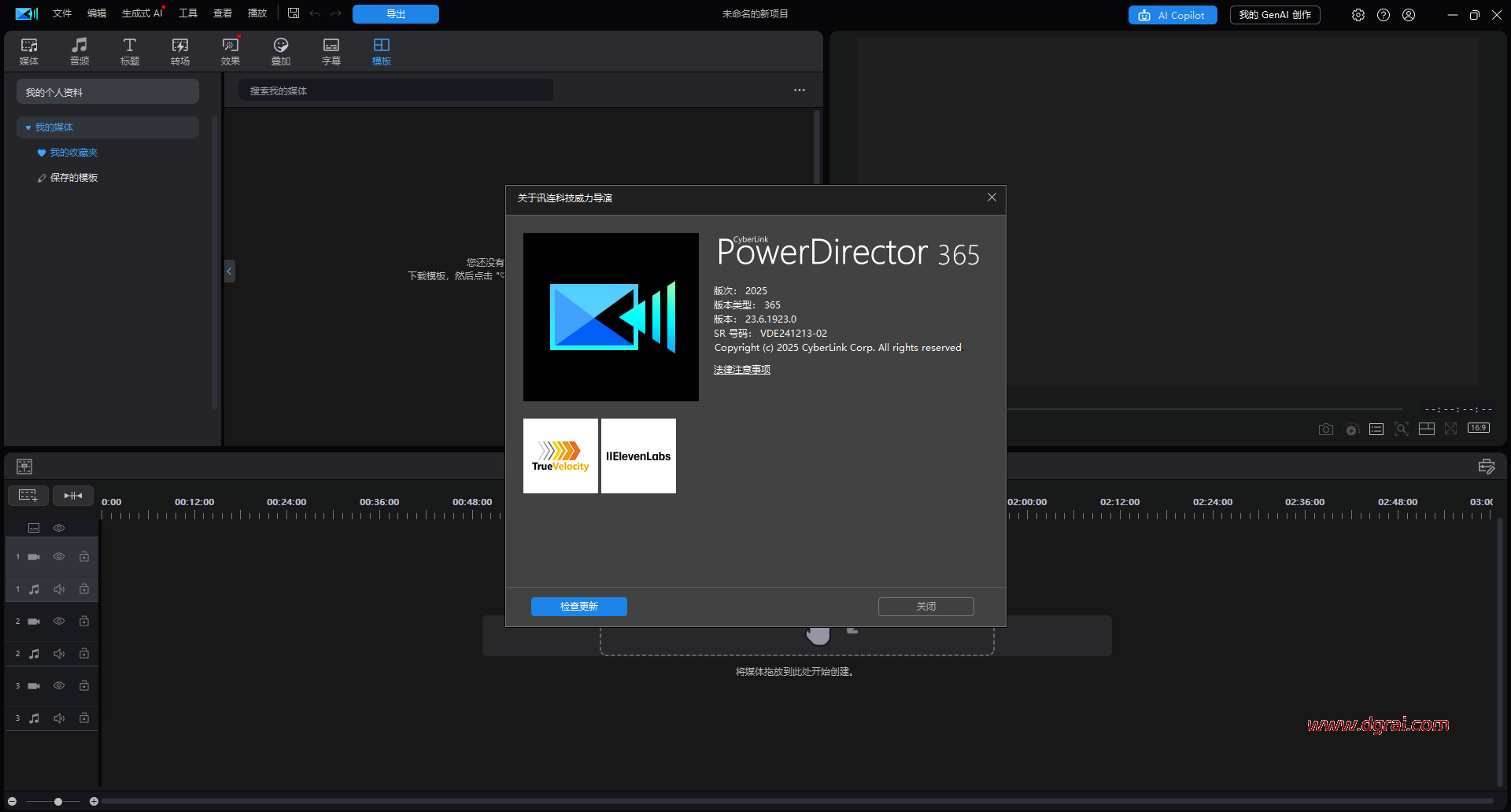Click the 关闭 button in dialog
This screenshot has height=812, width=1511.
coord(926,607)
